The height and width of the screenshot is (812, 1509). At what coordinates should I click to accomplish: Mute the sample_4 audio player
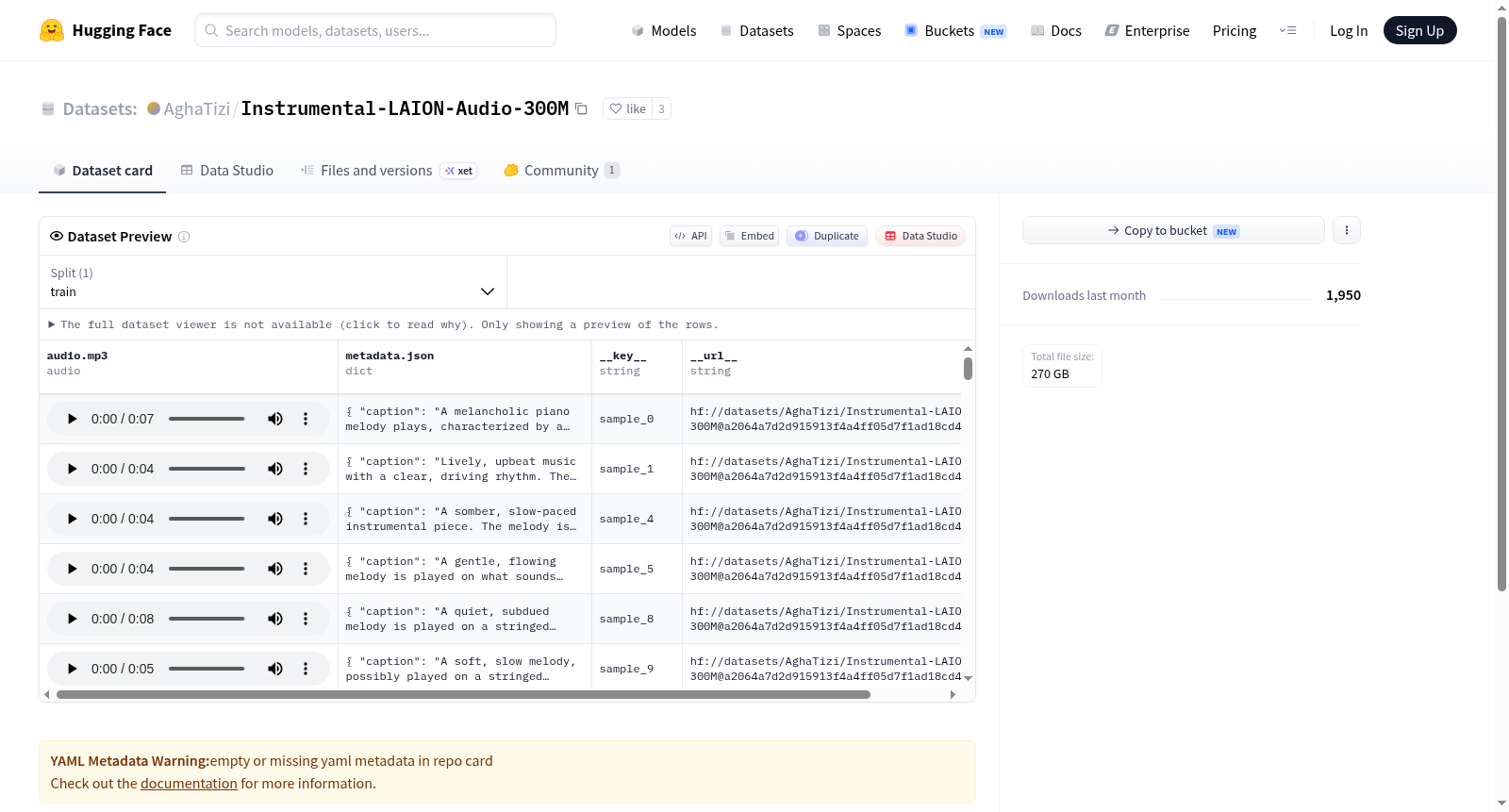point(275,519)
